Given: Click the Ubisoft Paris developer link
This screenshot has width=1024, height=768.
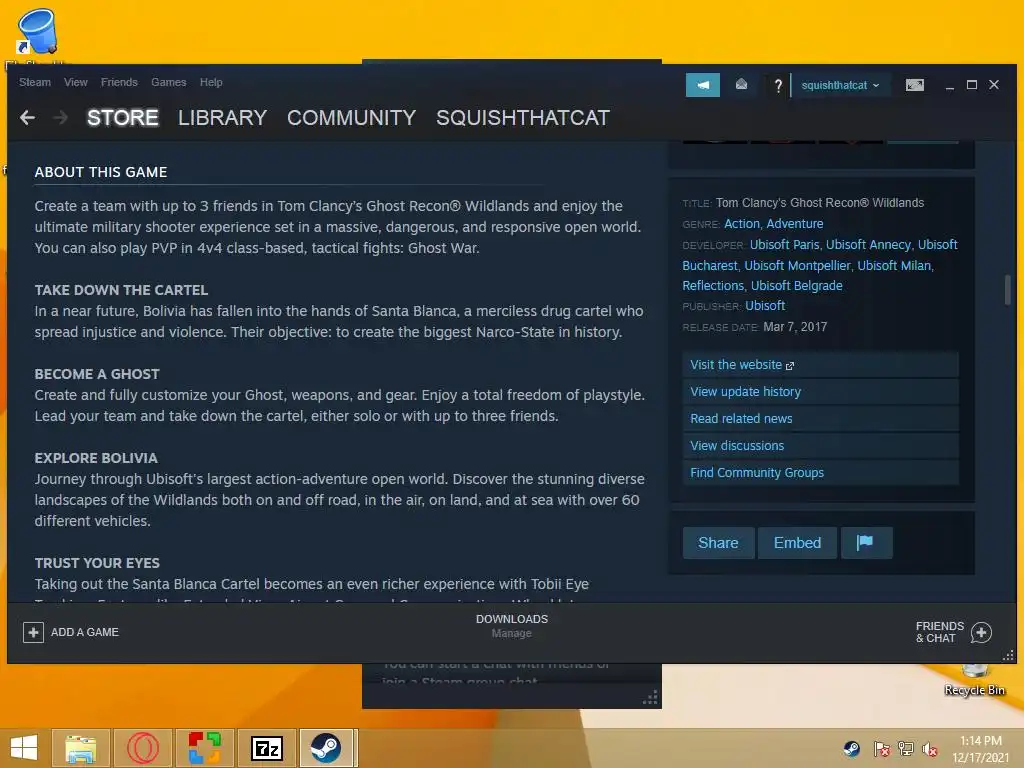Looking at the screenshot, I should pos(784,244).
